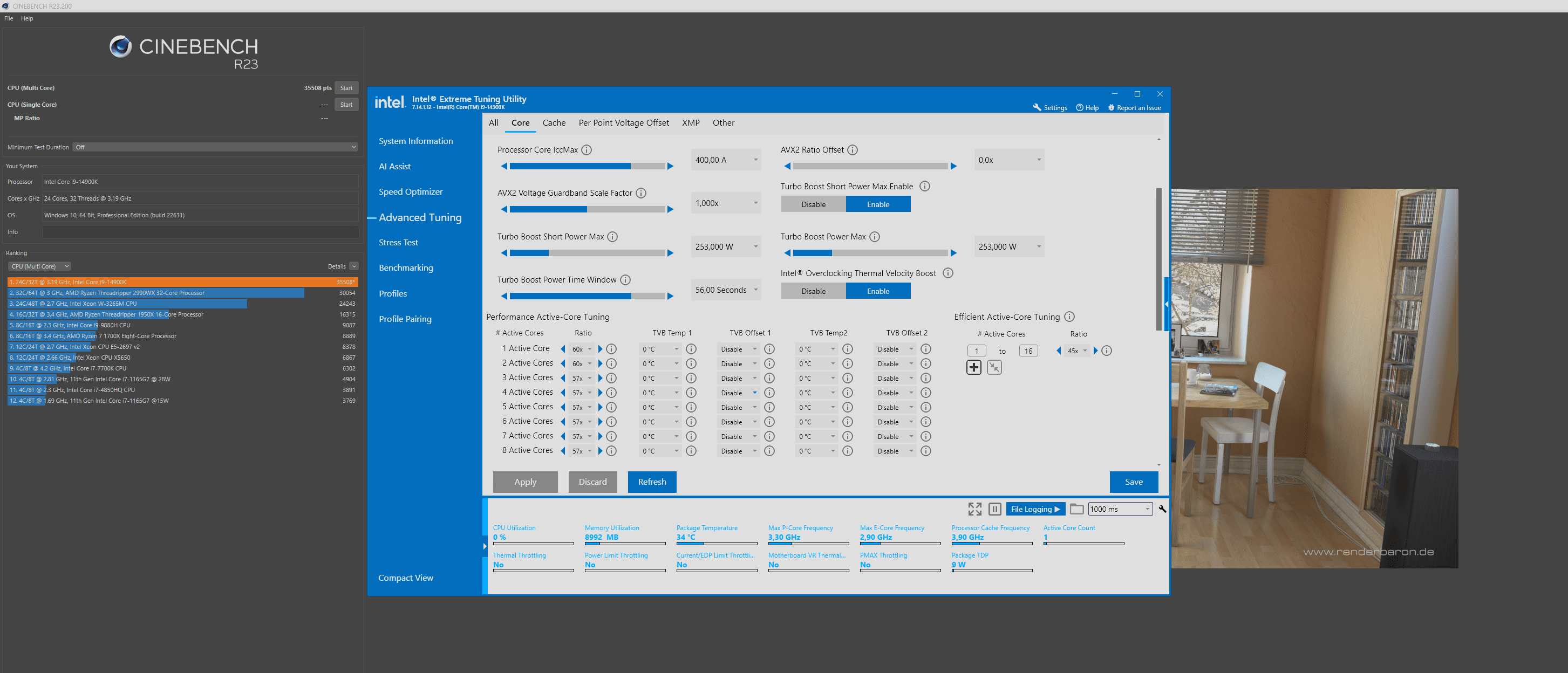Start Cinebench CPU Multi Core test
1568x673 pixels.
346,87
